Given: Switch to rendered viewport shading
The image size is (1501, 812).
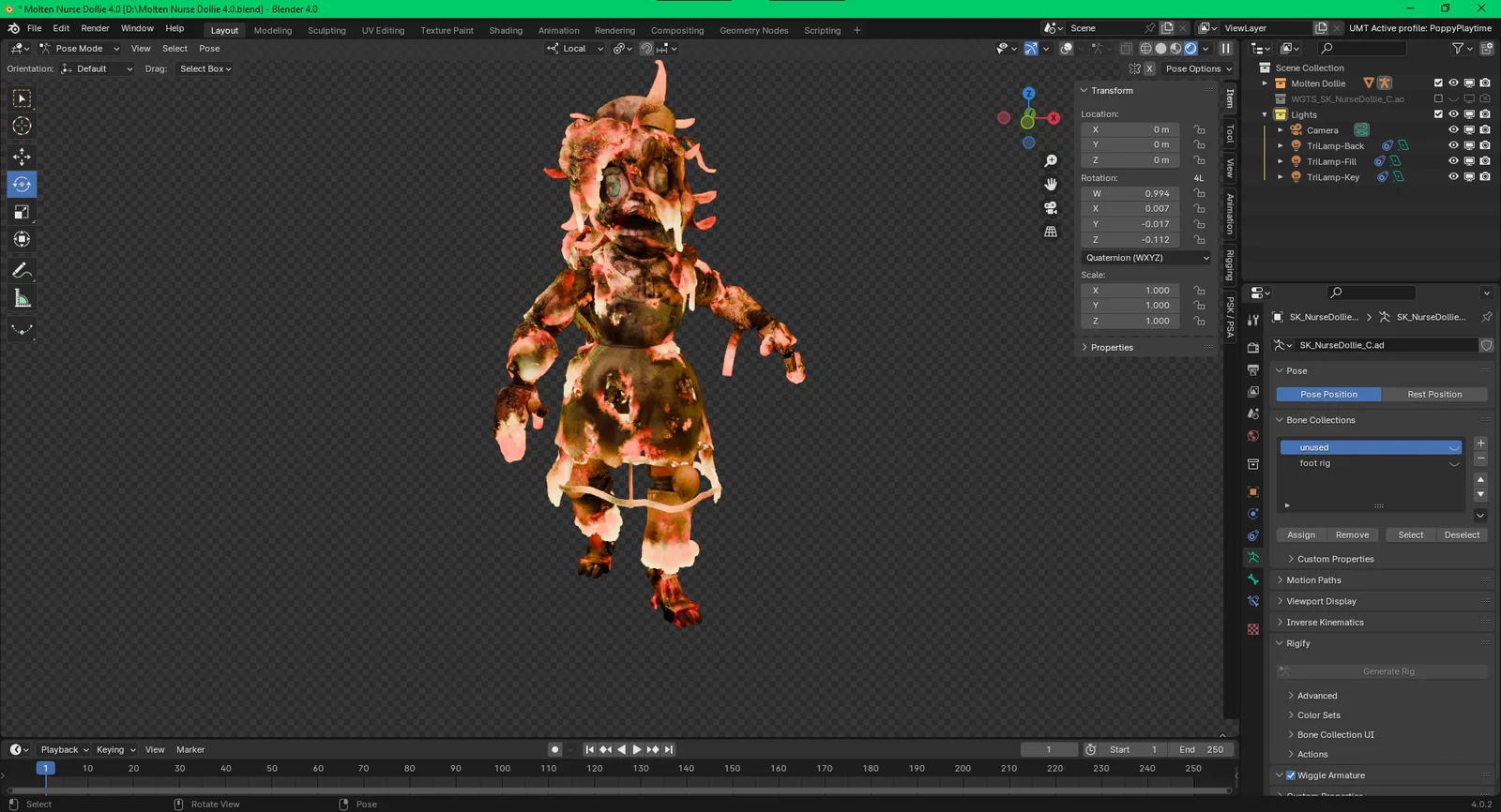Looking at the screenshot, I should pyautogui.click(x=1190, y=49).
